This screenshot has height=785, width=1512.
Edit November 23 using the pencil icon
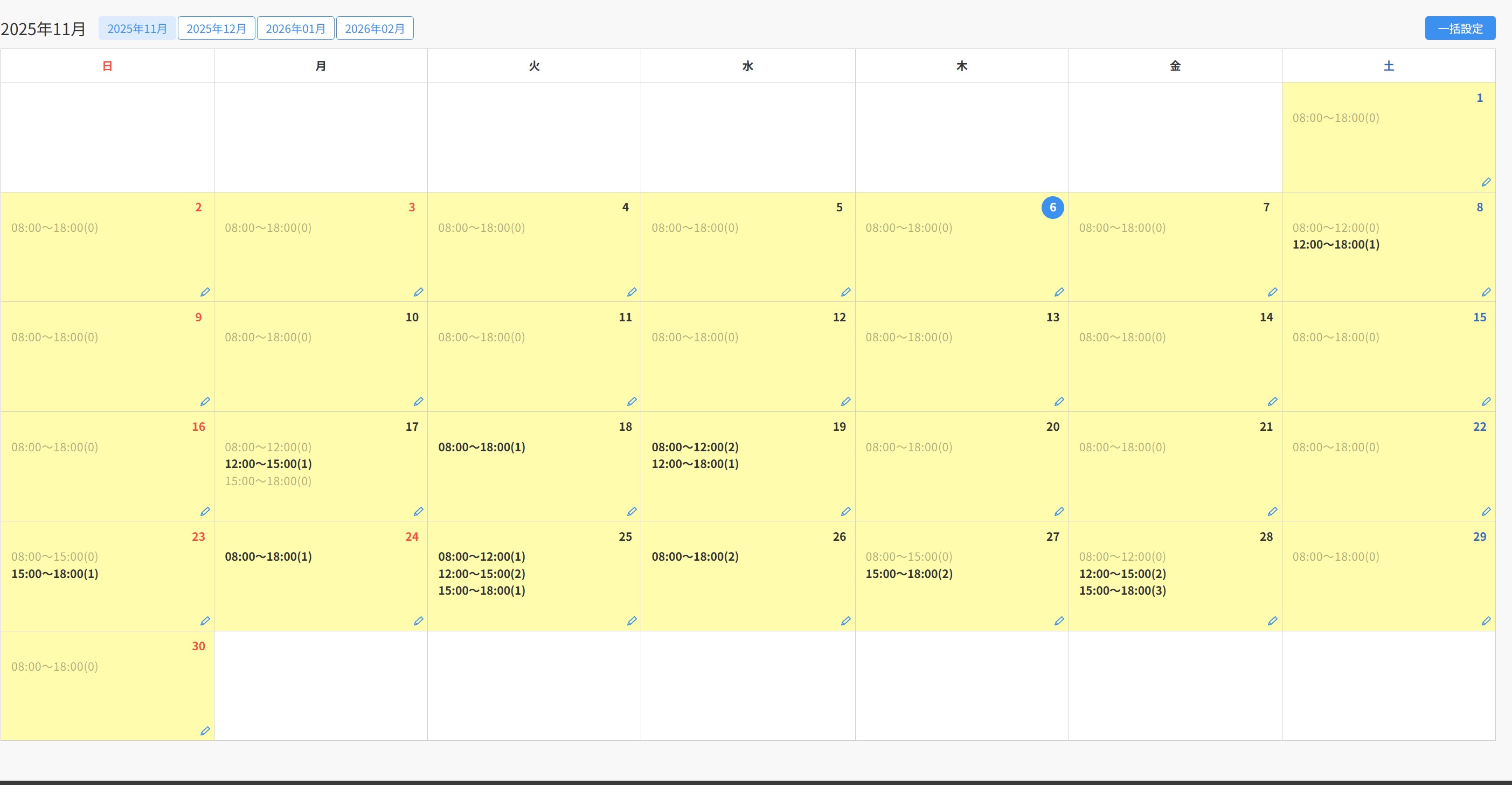pos(205,621)
